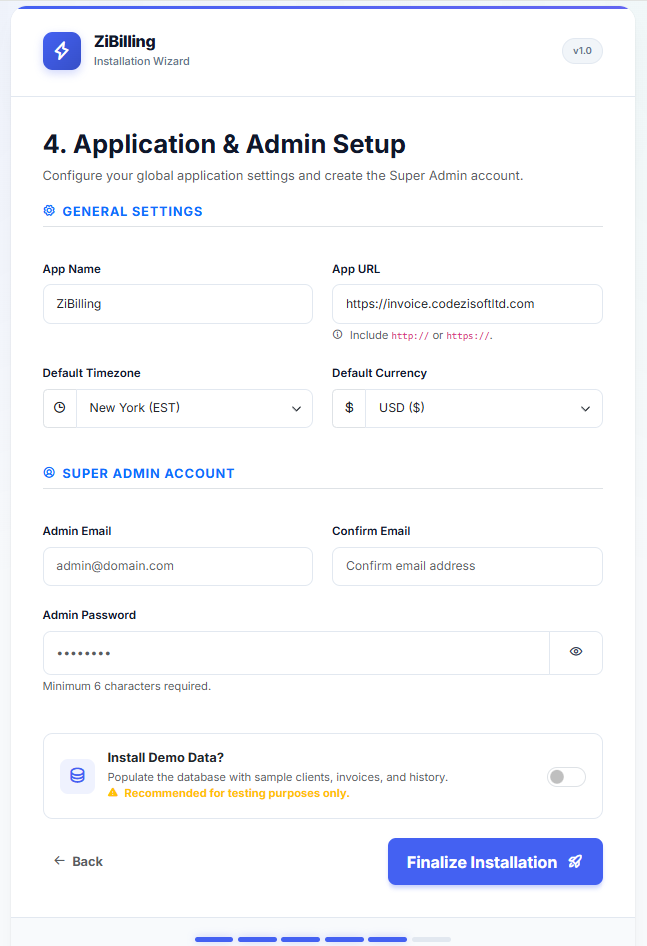Click the fourth progress step indicator
This screenshot has height=946, width=647.
tap(344, 939)
